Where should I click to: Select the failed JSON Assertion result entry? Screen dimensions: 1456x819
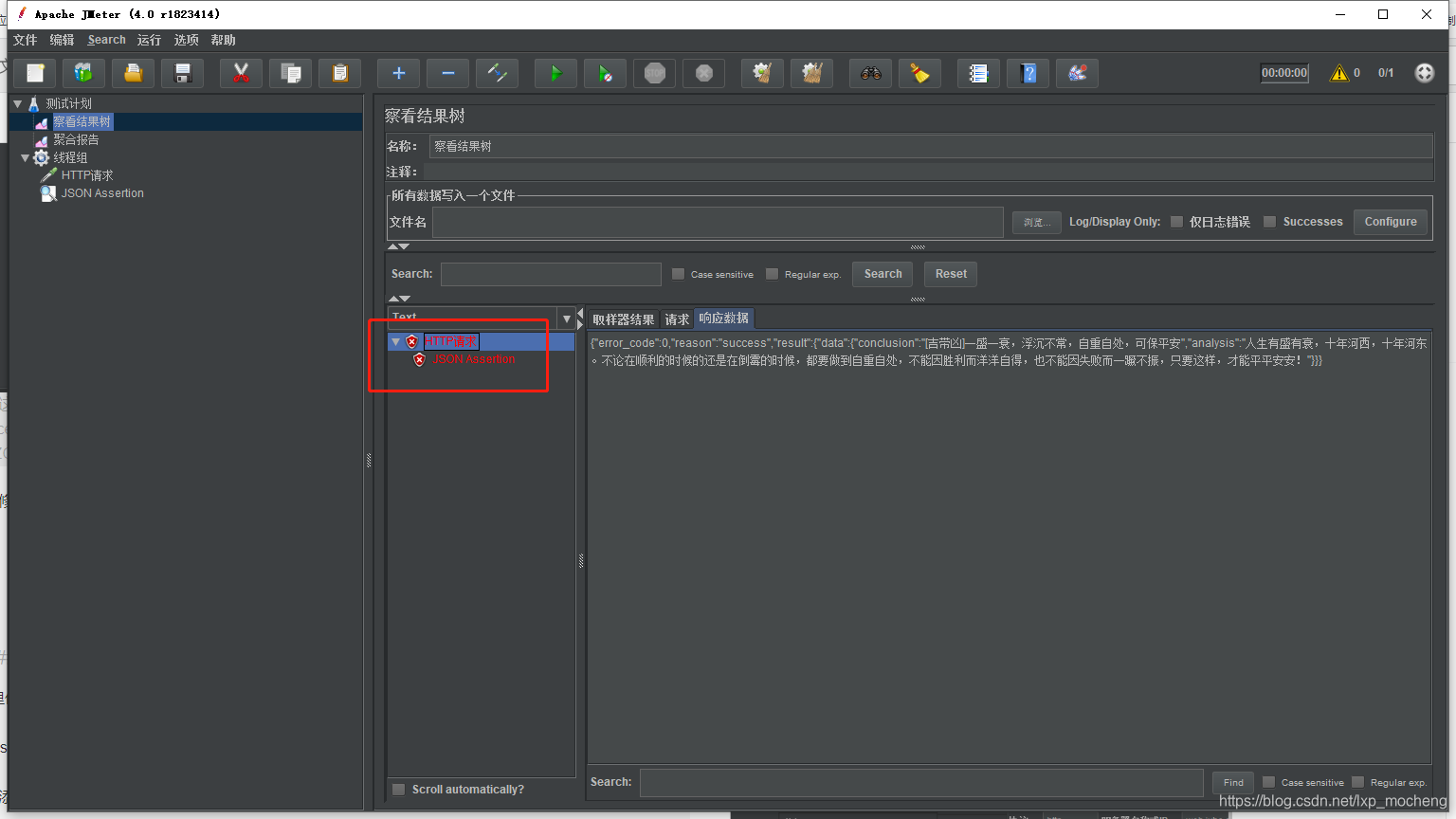pos(473,360)
